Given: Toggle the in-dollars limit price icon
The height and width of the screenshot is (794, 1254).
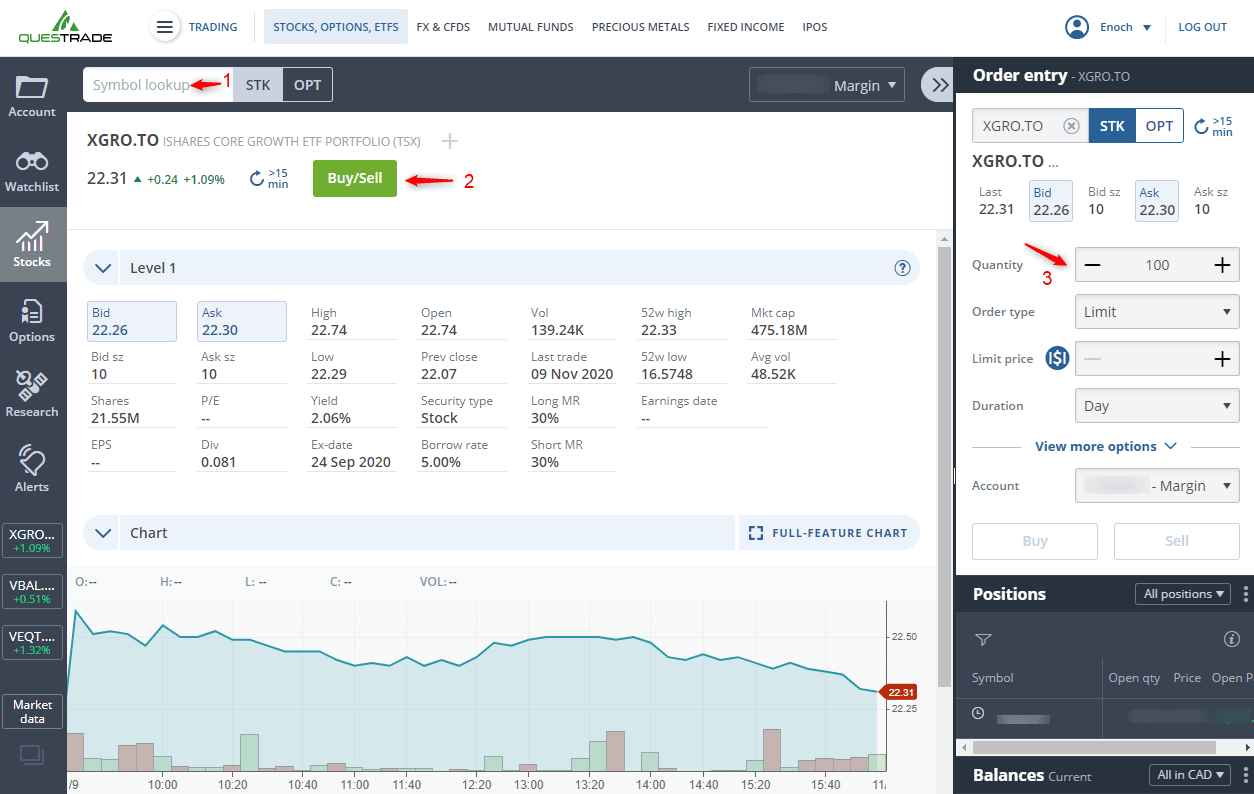Looking at the screenshot, I should click(1057, 358).
